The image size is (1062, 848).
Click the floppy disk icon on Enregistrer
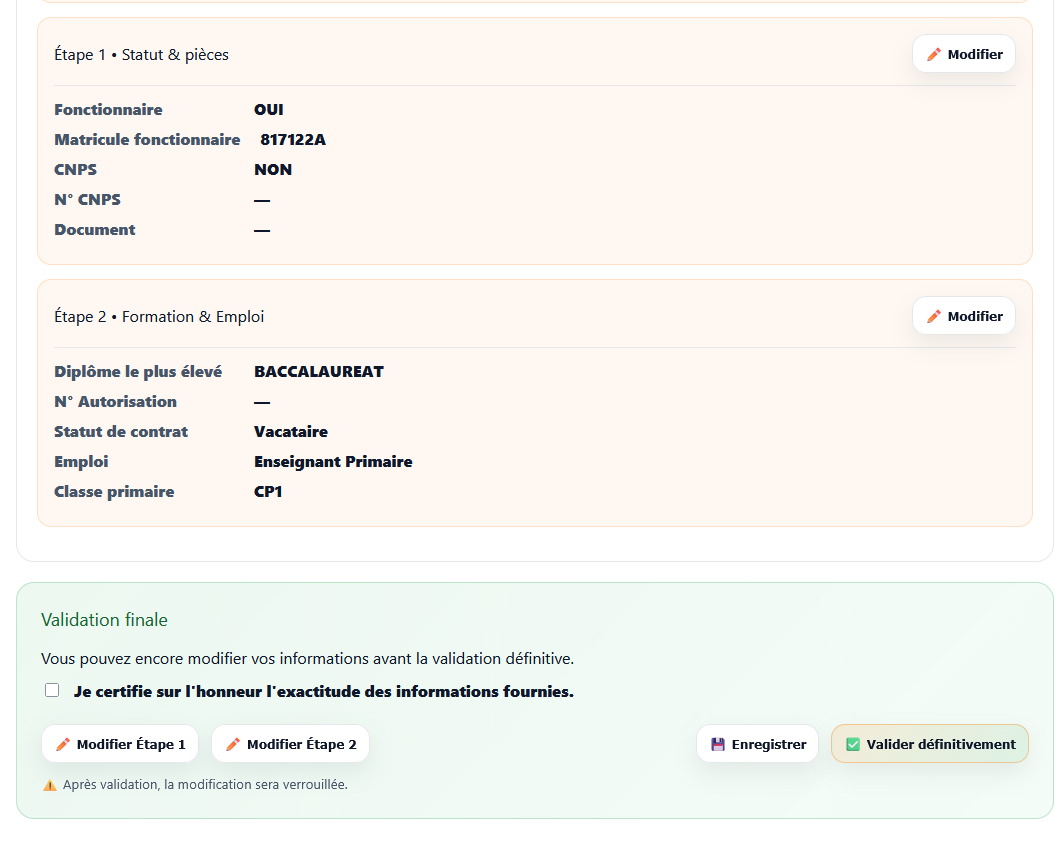point(718,745)
